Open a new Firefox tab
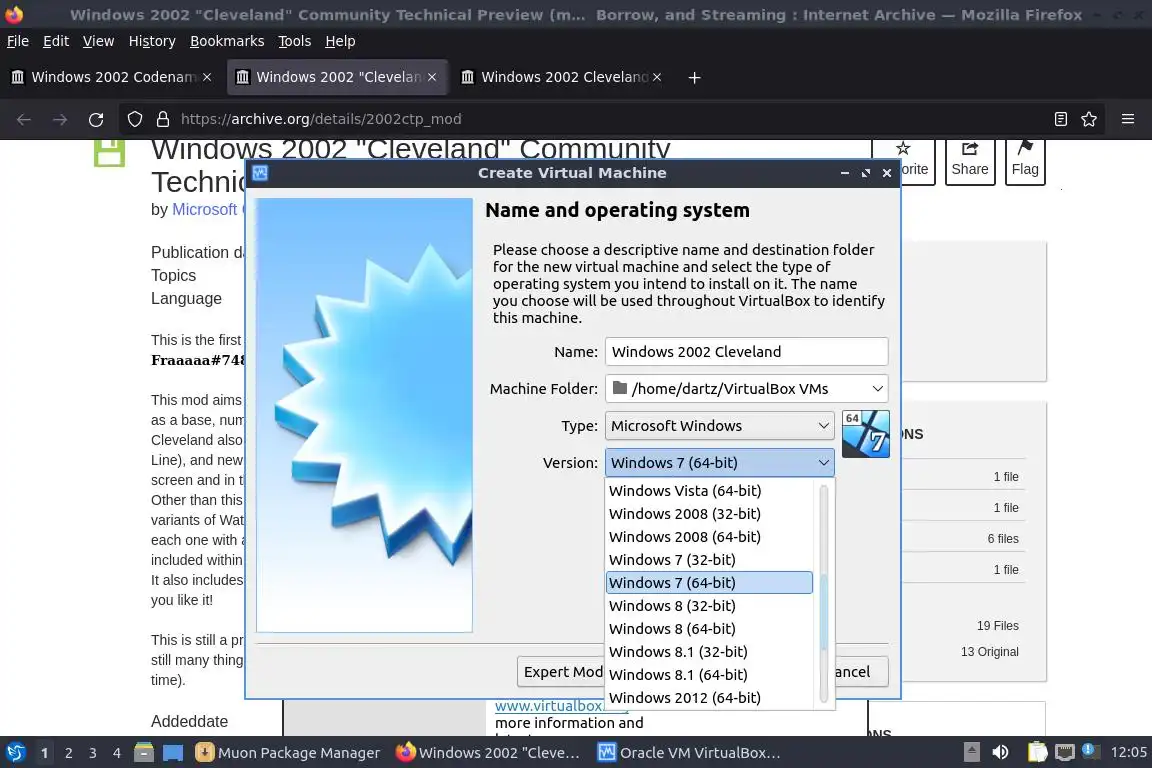 [x=694, y=77]
